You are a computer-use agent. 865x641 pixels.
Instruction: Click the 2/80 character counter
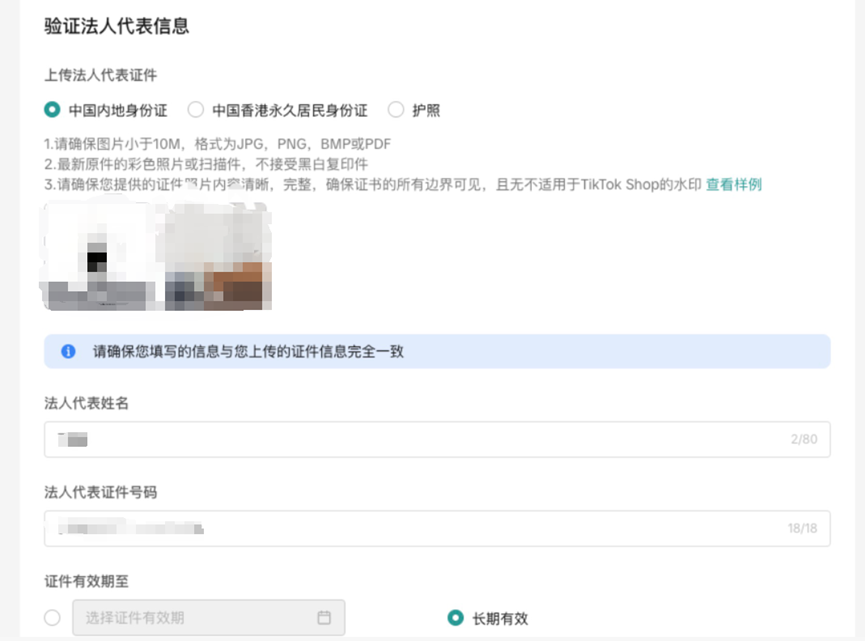point(804,439)
